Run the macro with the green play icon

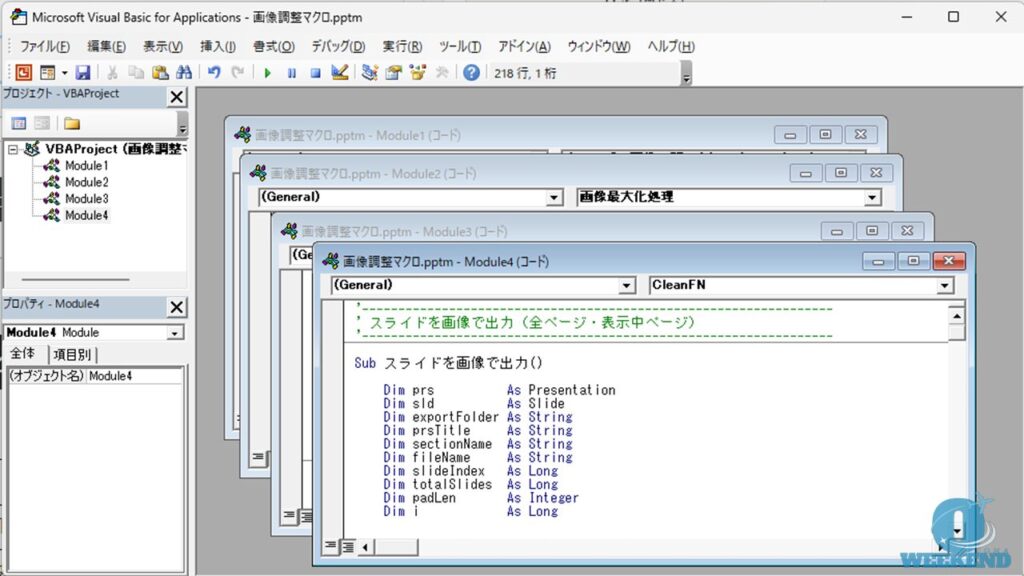pyautogui.click(x=267, y=73)
